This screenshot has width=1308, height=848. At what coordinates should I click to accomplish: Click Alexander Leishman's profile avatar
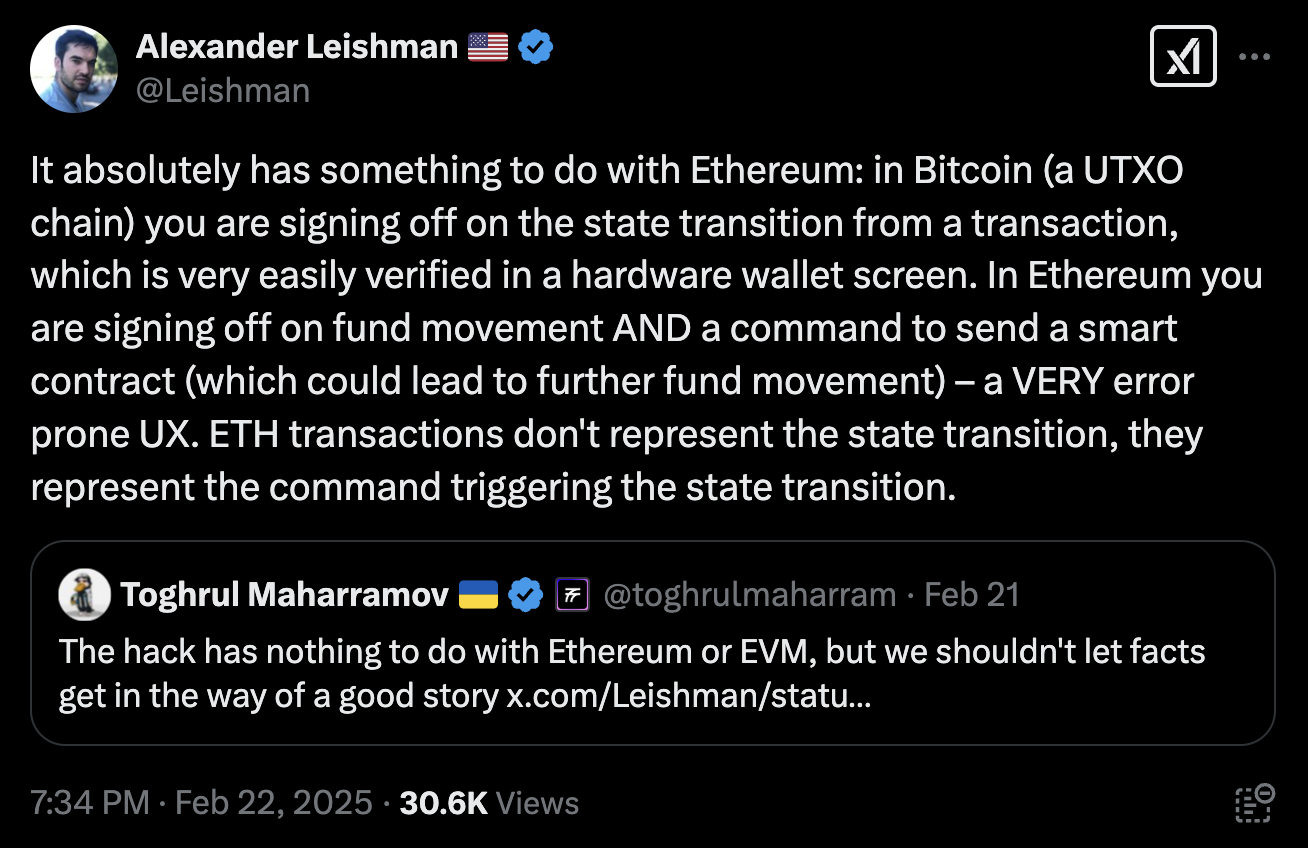74,69
